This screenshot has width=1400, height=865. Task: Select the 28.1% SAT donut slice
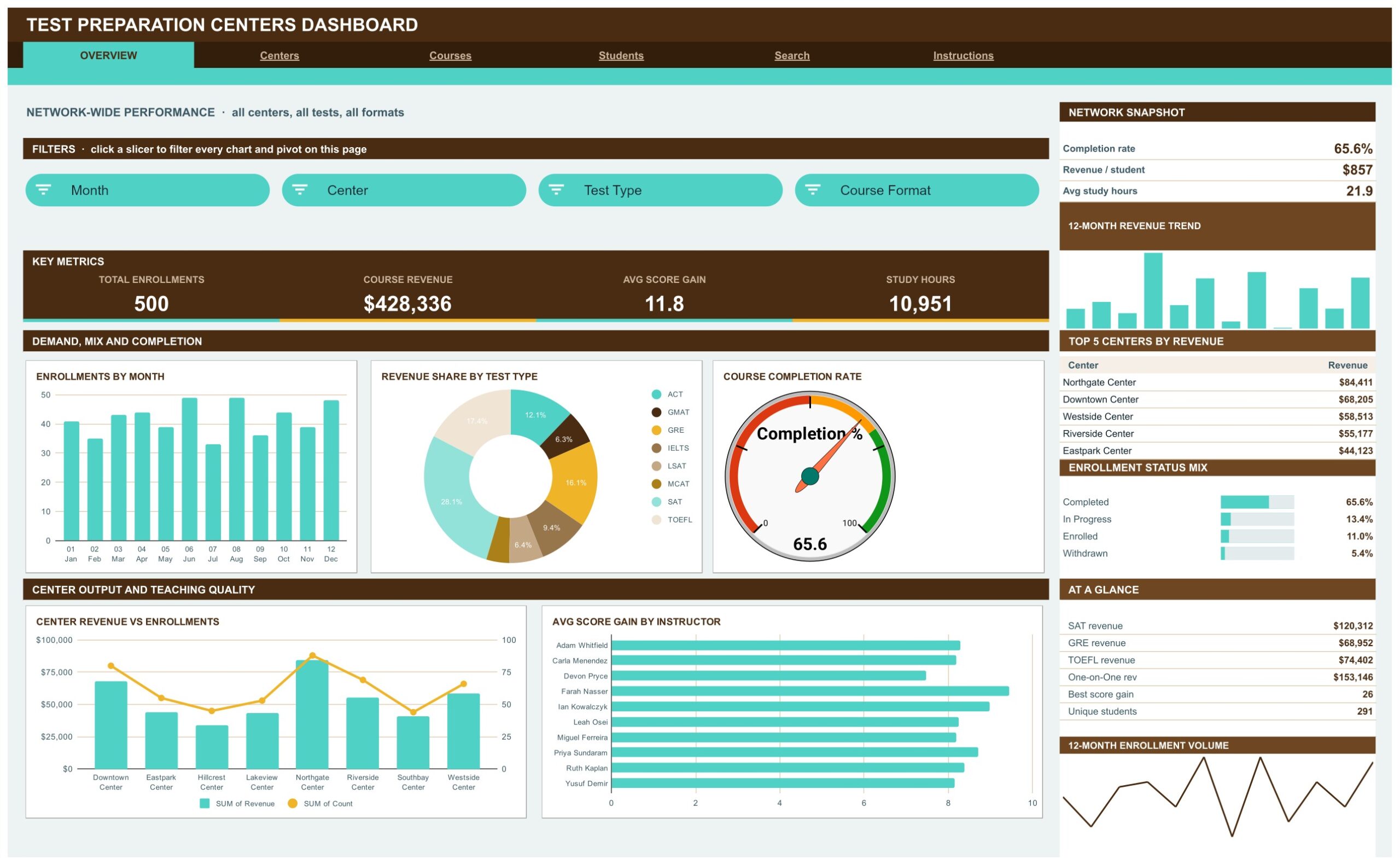point(452,498)
